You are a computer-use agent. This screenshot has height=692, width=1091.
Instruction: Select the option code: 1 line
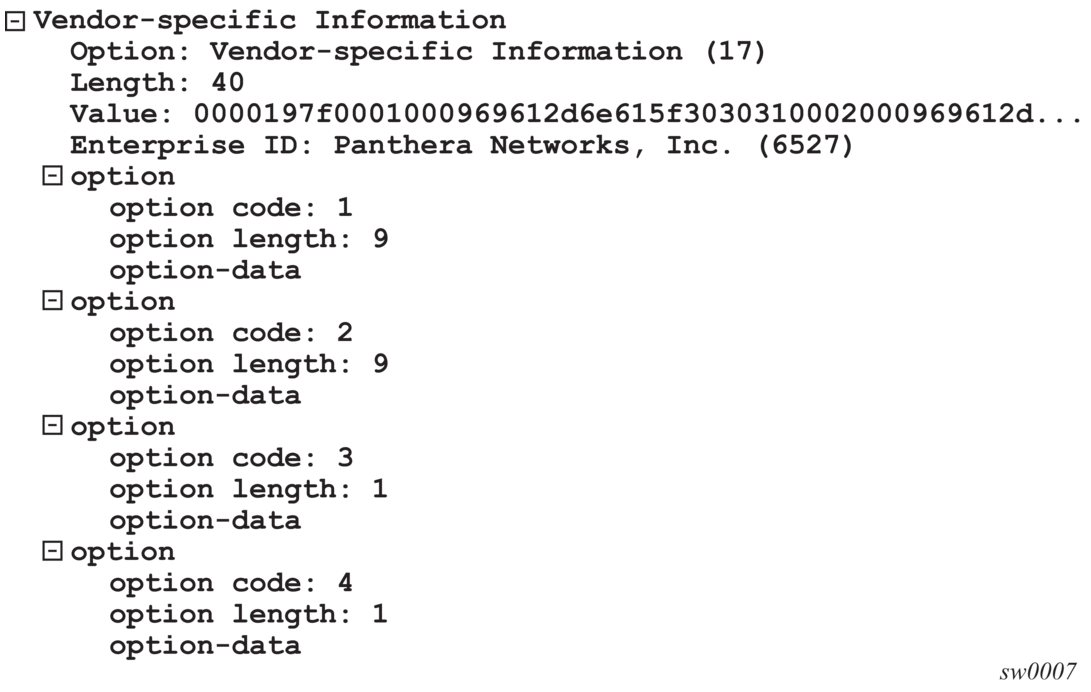[x=230, y=208]
